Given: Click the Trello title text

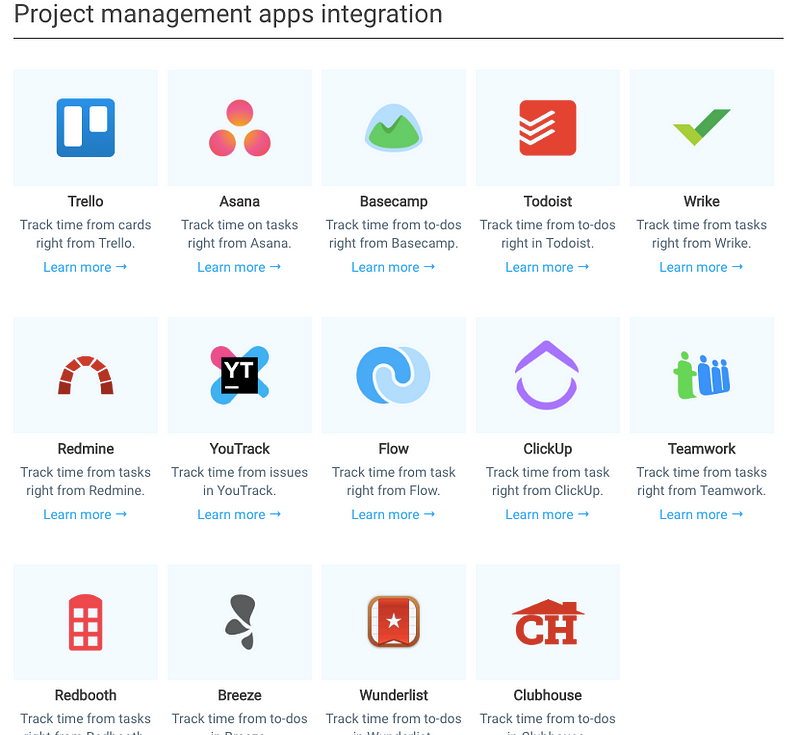Looking at the screenshot, I should 86,201.
